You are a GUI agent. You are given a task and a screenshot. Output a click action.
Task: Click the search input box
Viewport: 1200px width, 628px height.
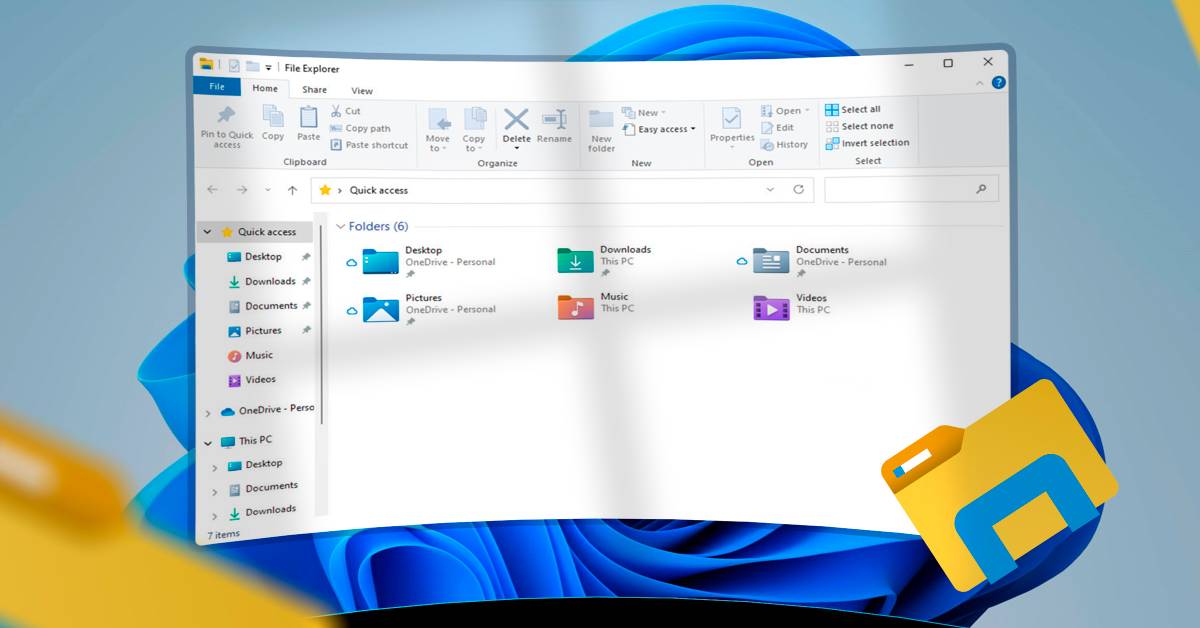(900, 189)
